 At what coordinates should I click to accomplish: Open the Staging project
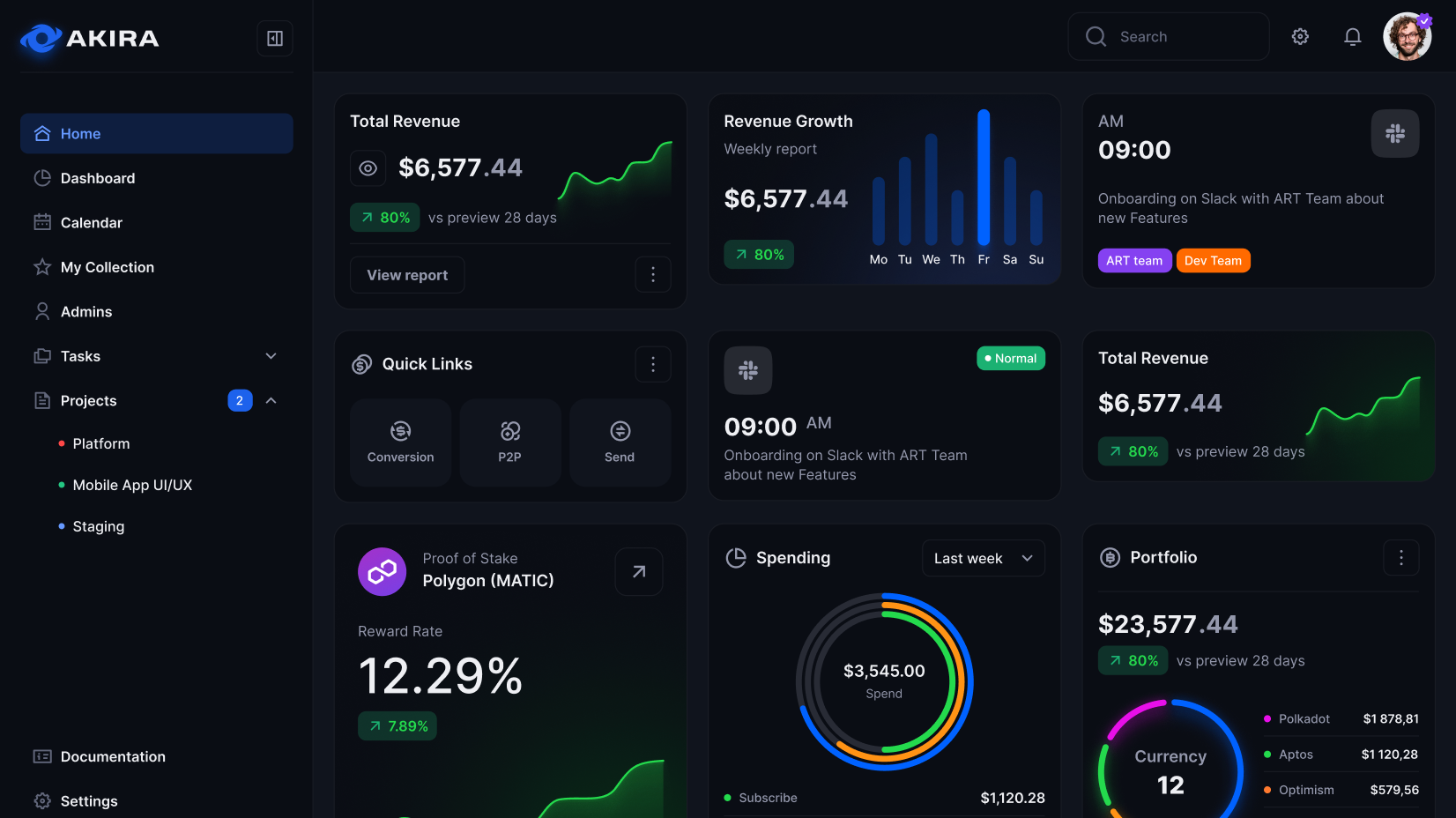tap(98, 526)
